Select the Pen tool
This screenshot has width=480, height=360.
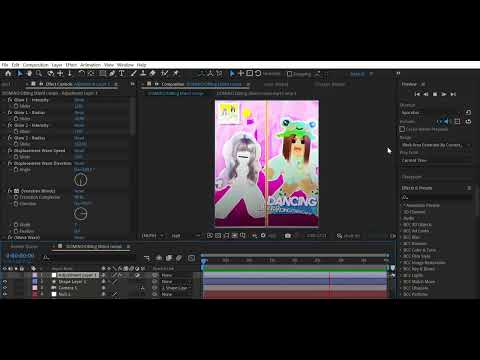click(112, 74)
